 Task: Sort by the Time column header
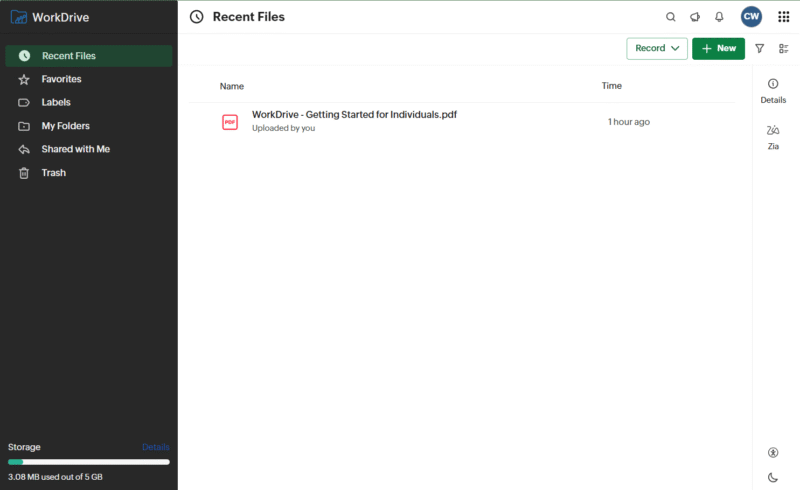[611, 86]
